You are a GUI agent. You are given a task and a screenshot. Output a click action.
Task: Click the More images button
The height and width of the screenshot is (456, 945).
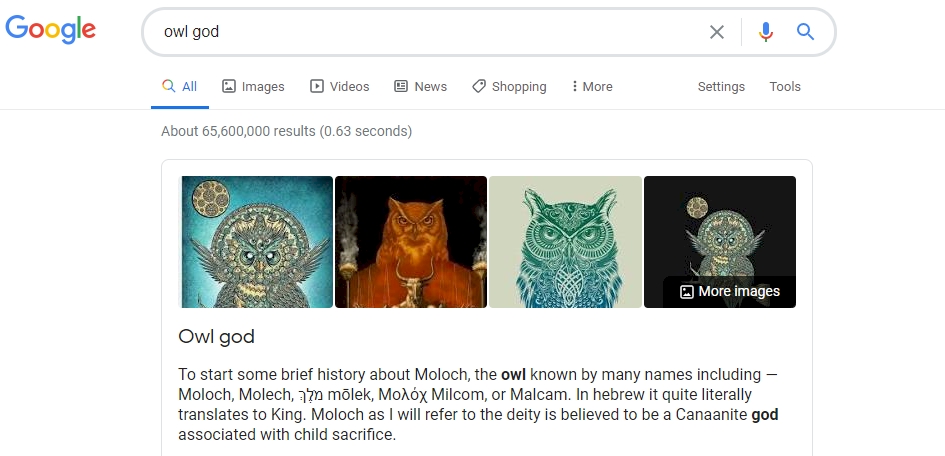pos(730,292)
